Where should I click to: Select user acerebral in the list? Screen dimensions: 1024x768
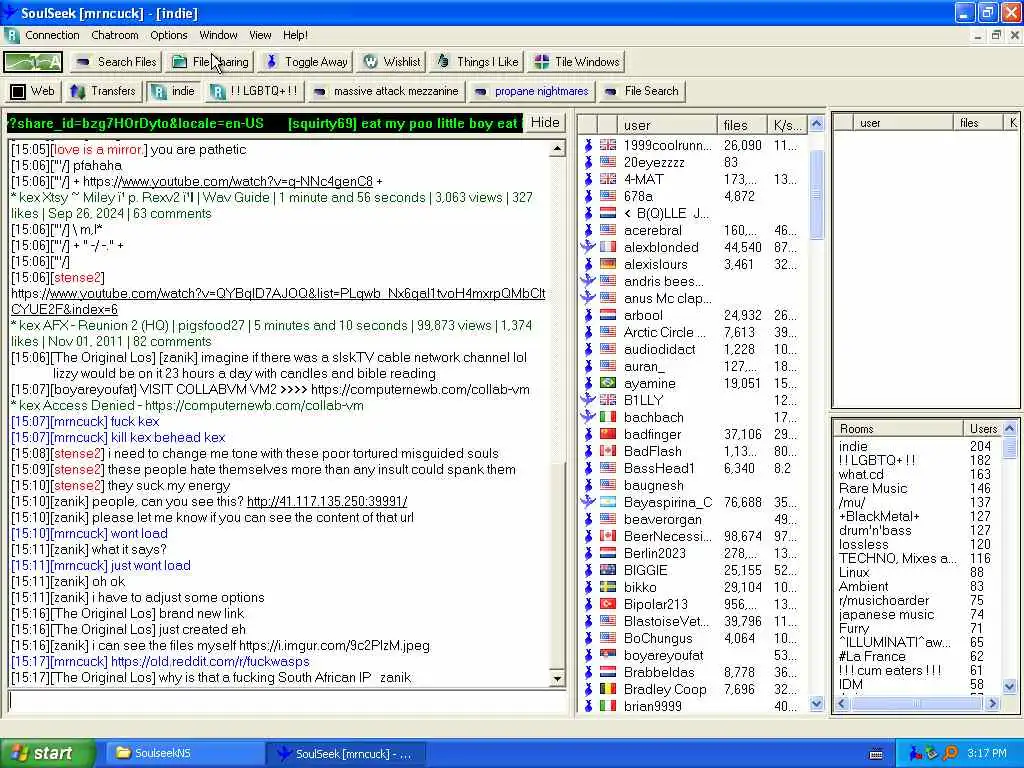pos(652,231)
